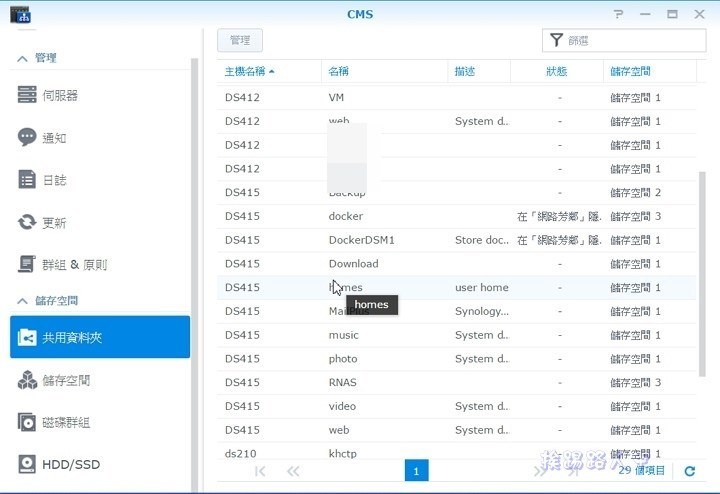Screen dimensions: 720x494
Task: Click the 名稱 column header
Action: point(338,71)
